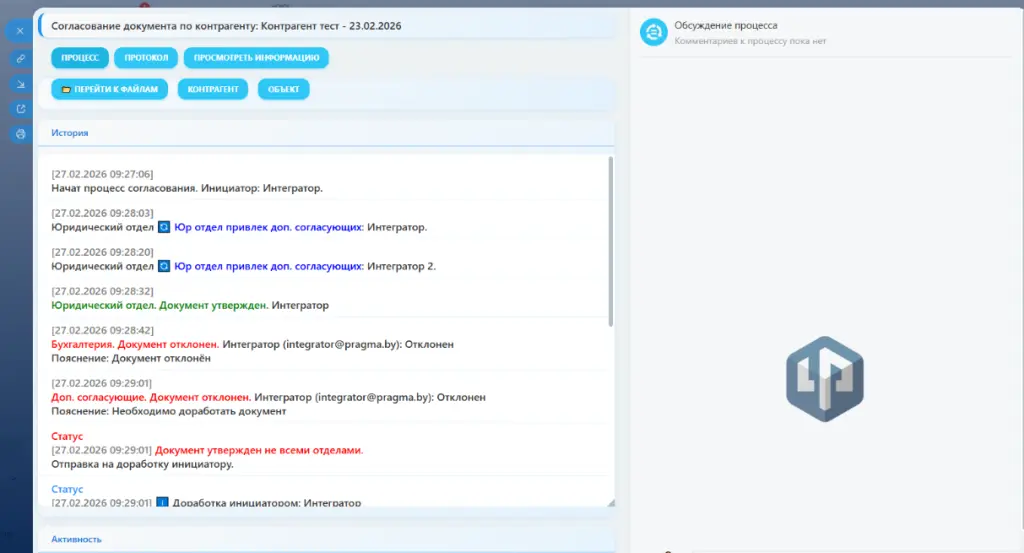1024x553 pixels.
Task: Switch to the Протокол tab
Action: pos(146,58)
